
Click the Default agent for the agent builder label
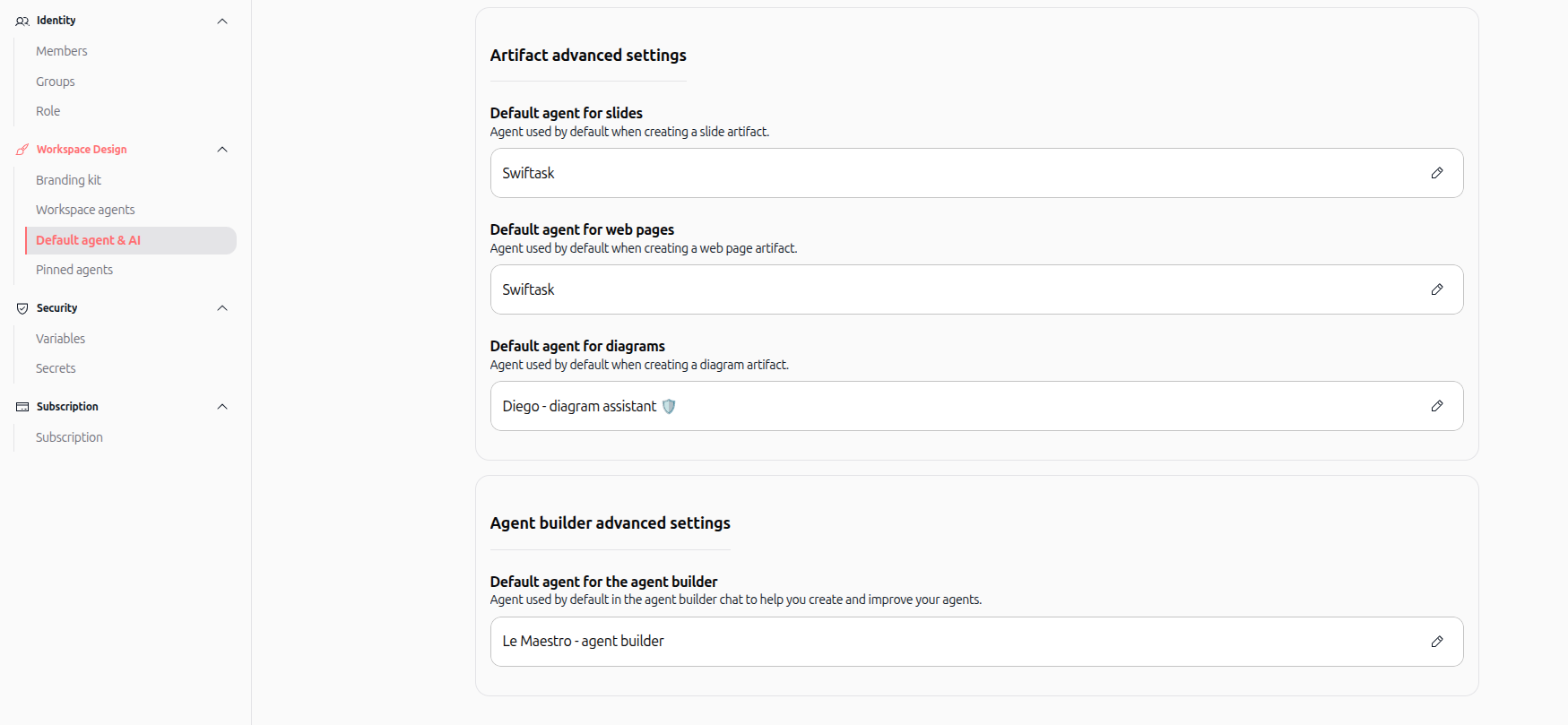click(x=603, y=582)
